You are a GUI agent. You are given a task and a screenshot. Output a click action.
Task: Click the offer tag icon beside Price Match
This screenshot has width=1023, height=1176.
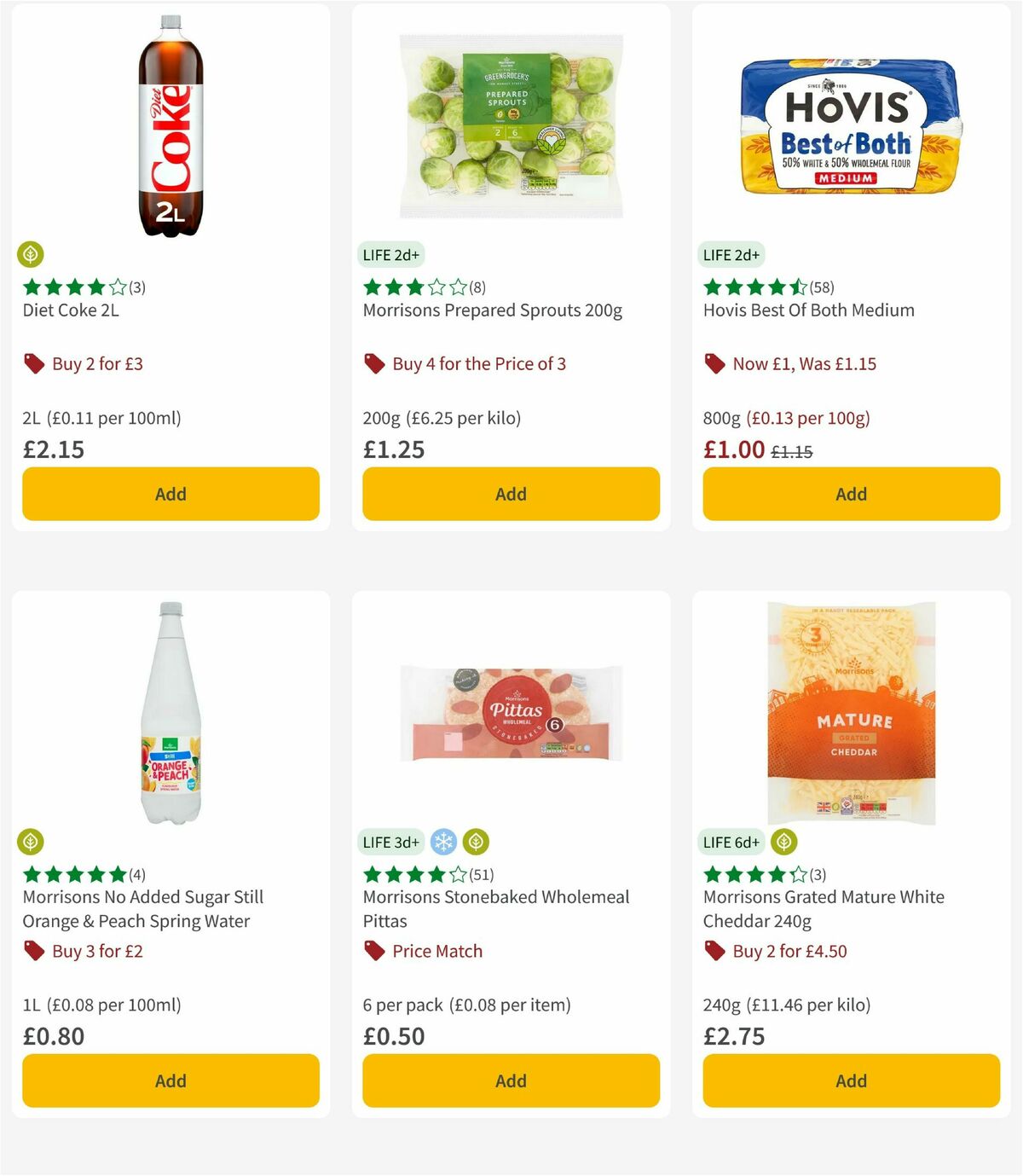(x=373, y=951)
